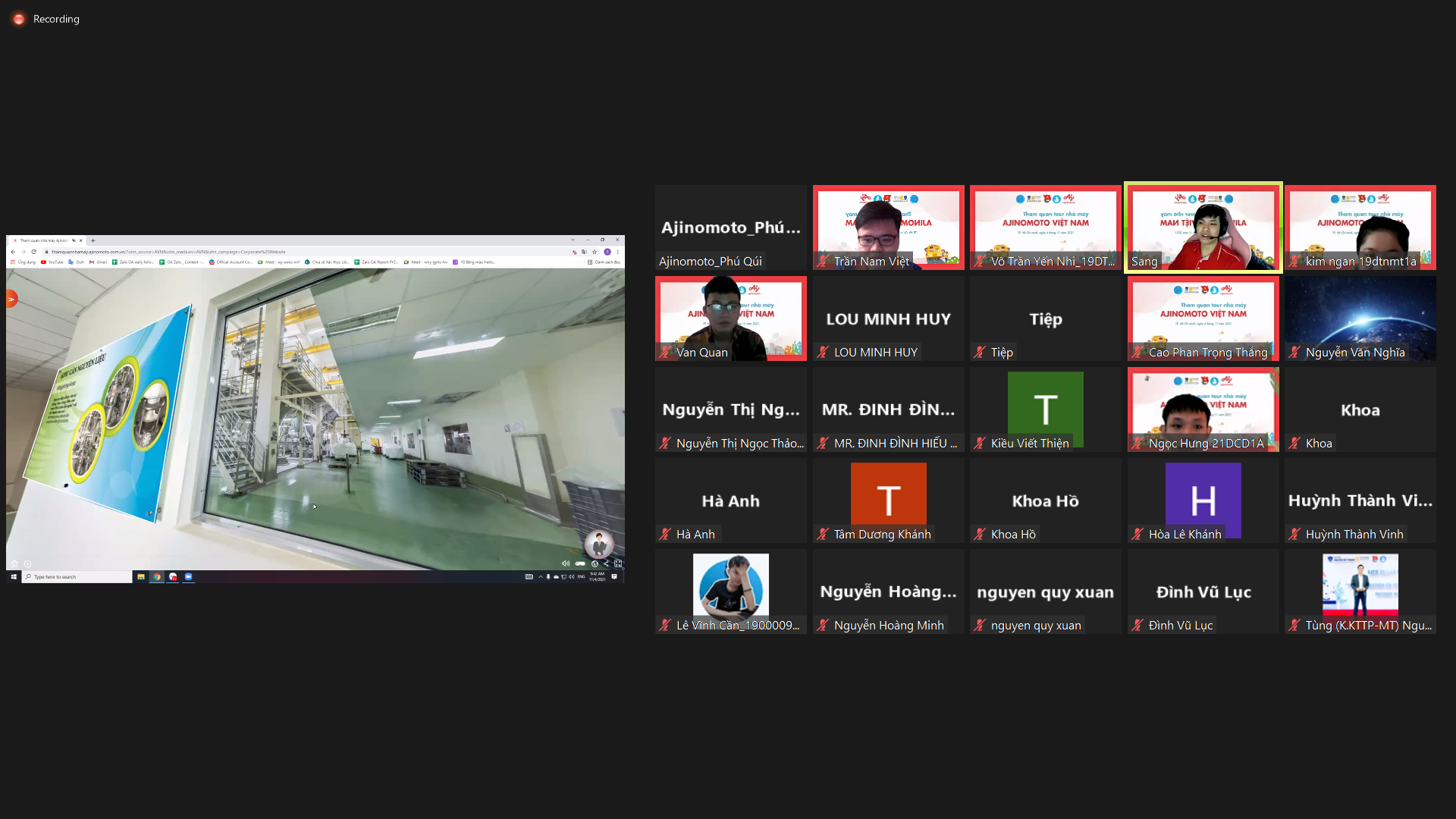The height and width of the screenshot is (819, 1456).
Task: Open Chrome three-dot menu
Action: click(618, 252)
